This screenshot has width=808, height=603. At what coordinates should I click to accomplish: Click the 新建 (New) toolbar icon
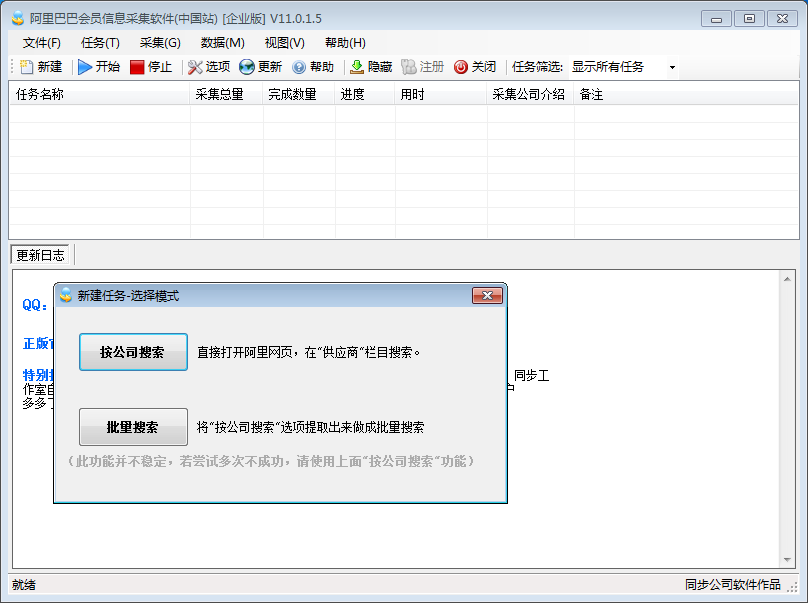coord(26,67)
